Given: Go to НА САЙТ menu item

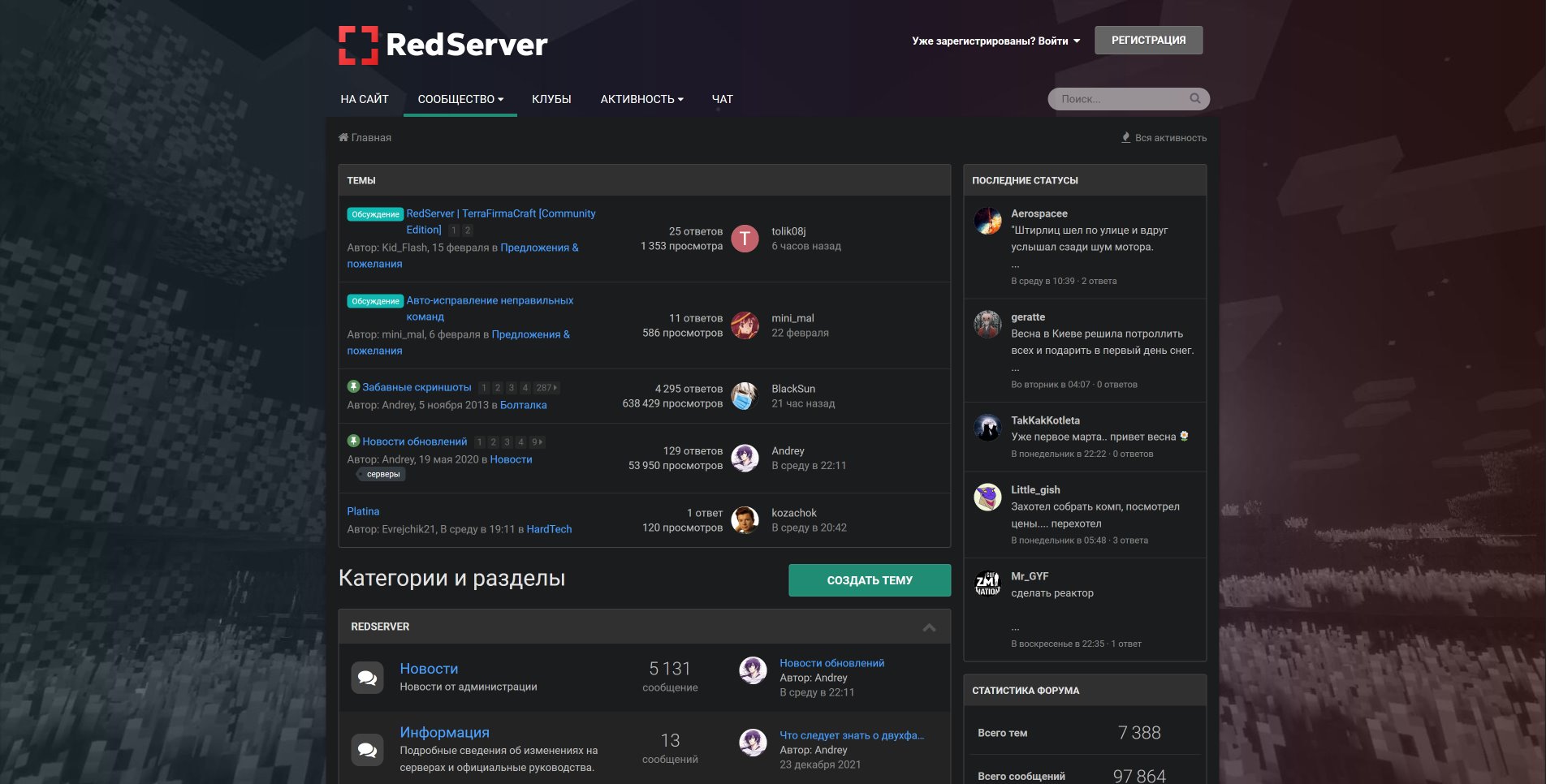Looking at the screenshot, I should tap(365, 99).
